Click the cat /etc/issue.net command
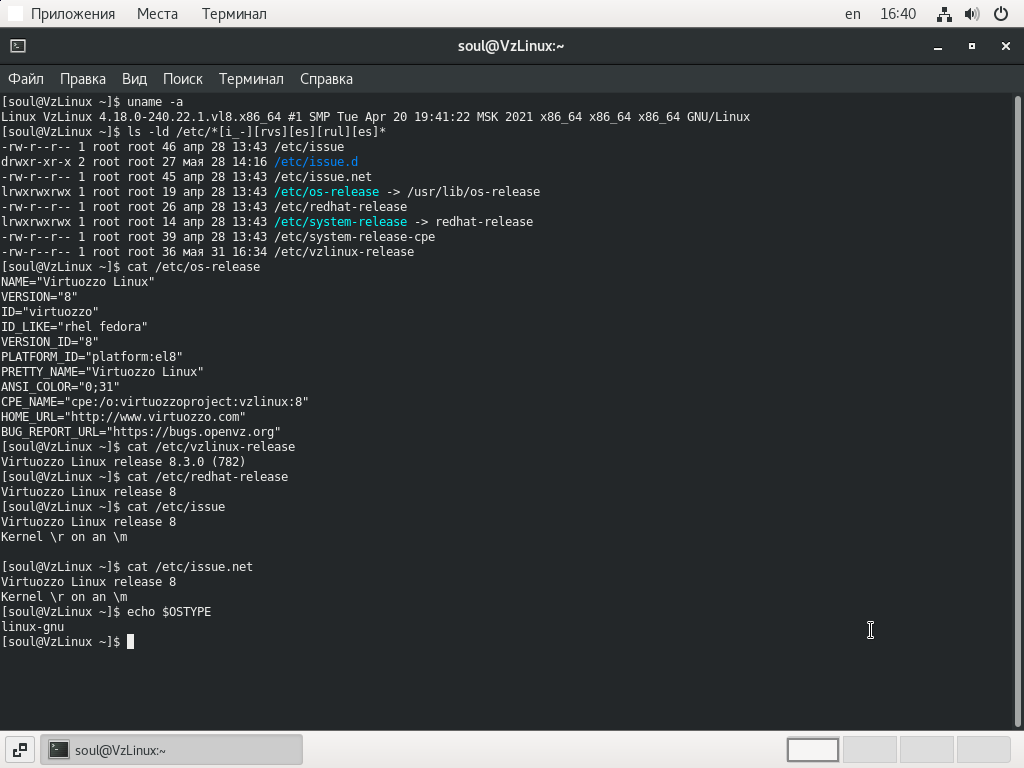Screen dimensions: 1024x768 [x=190, y=567]
